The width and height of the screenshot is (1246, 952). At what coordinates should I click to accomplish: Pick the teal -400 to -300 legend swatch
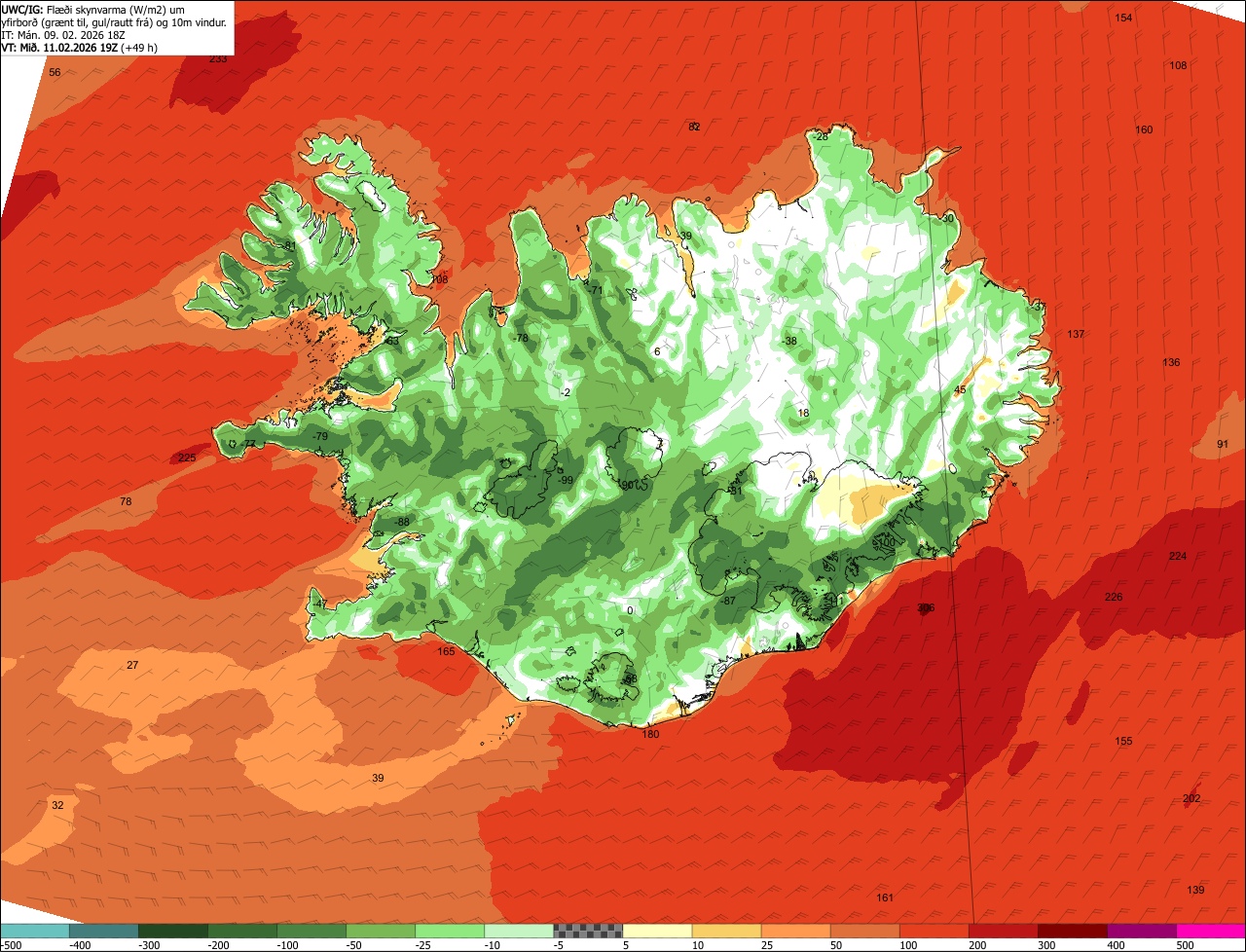click(x=103, y=931)
